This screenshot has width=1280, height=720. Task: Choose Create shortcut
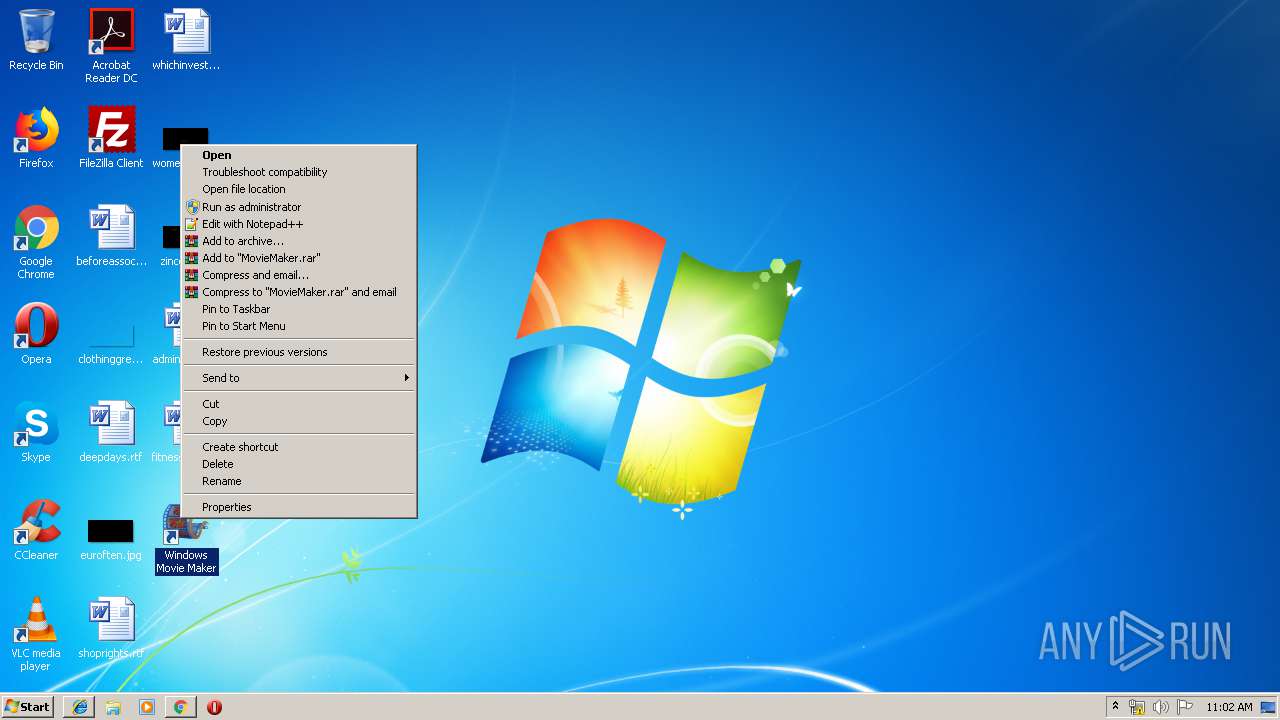tap(299, 447)
